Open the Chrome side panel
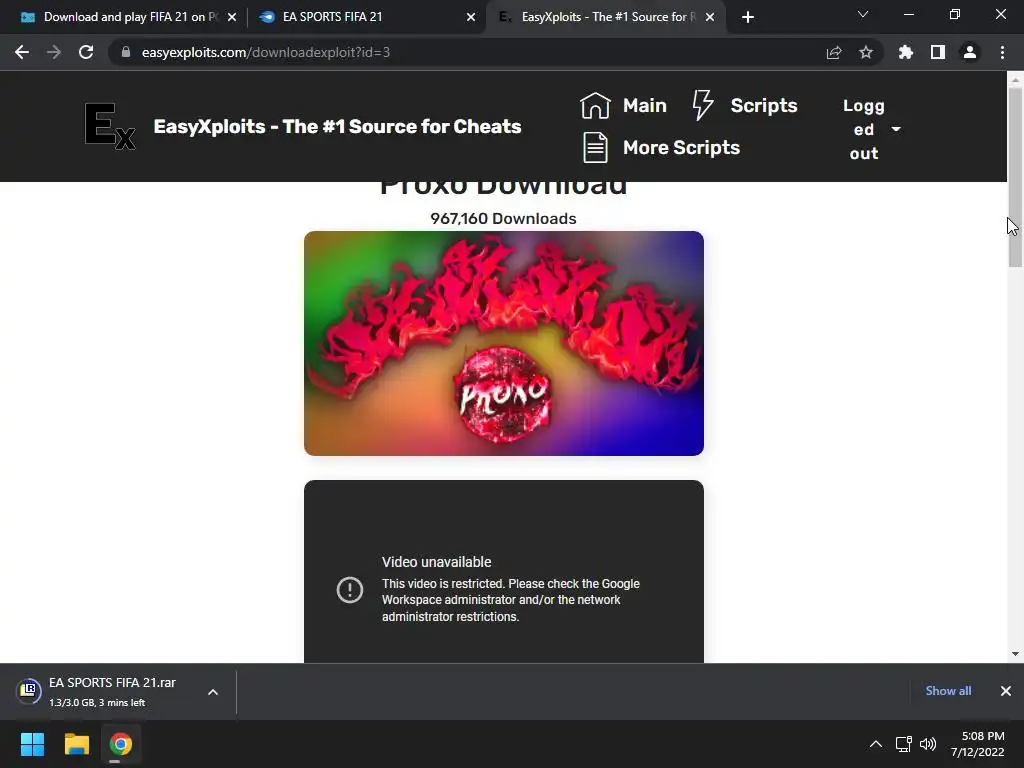The image size is (1024, 768). point(938,52)
